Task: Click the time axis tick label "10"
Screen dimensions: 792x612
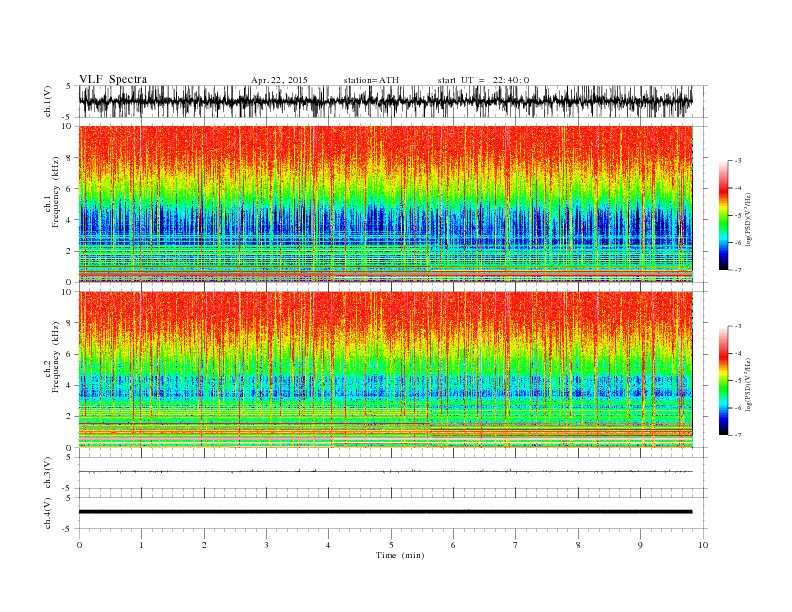Action: [x=703, y=545]
